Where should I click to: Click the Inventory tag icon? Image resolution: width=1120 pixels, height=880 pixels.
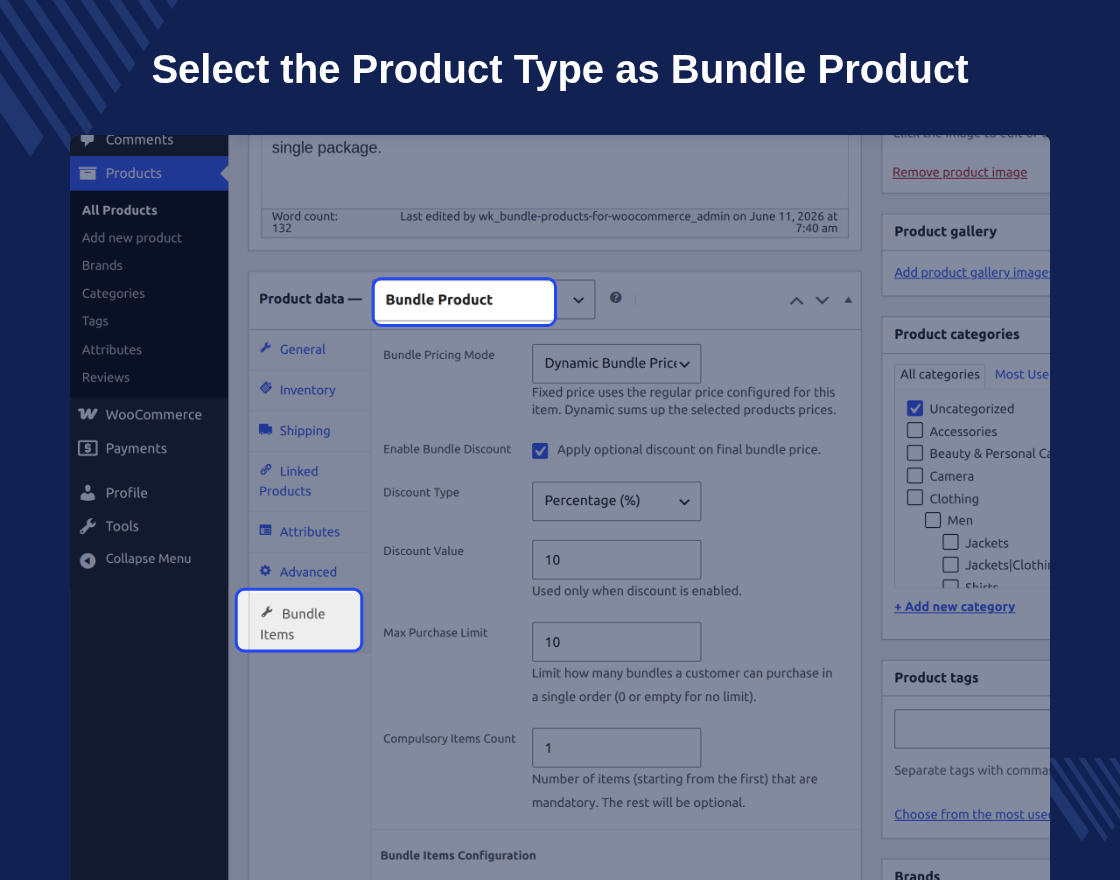266,388
